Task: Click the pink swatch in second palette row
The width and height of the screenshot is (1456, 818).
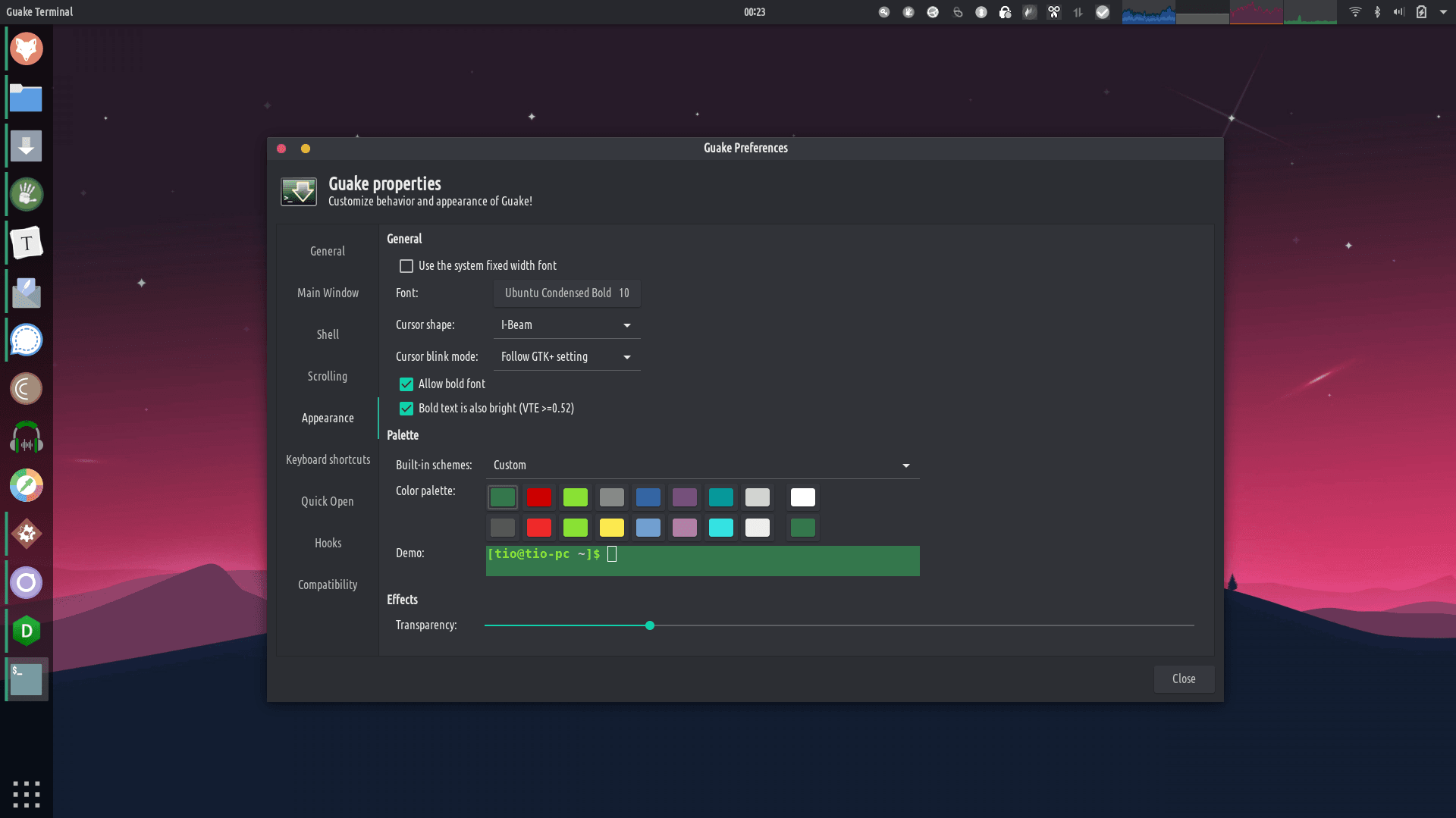Action: point(685,528)
